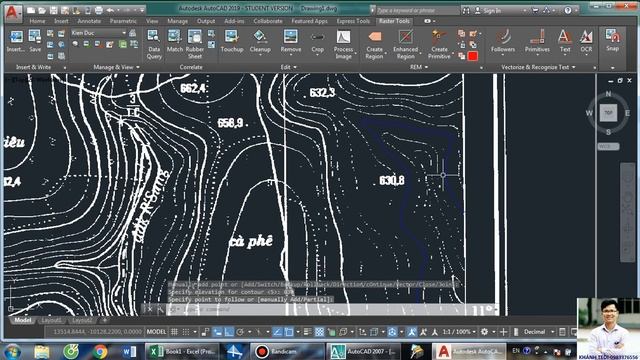The image size is (640, 360).
Task: Click the red REM color swatch
Action: (473, 56)
